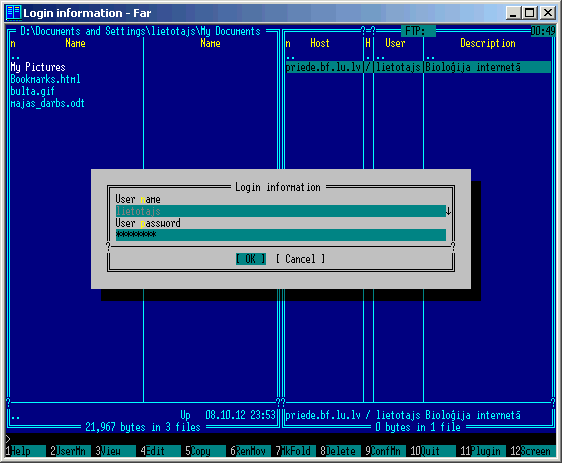
Task: Click the 3 View key bar item
Action: tap(115, 451)
